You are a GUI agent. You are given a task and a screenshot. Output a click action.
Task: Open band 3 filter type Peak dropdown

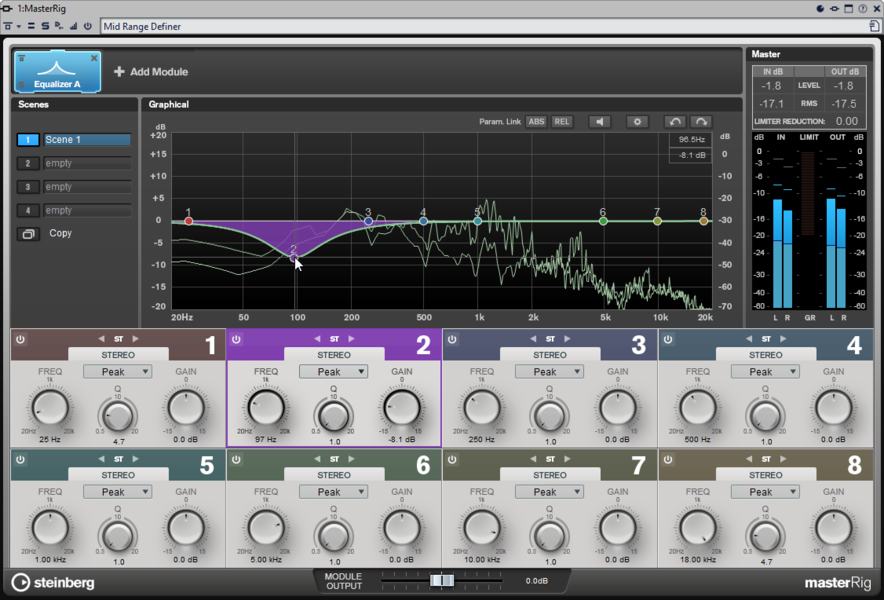pyautogui.click(x=550, y=372)
